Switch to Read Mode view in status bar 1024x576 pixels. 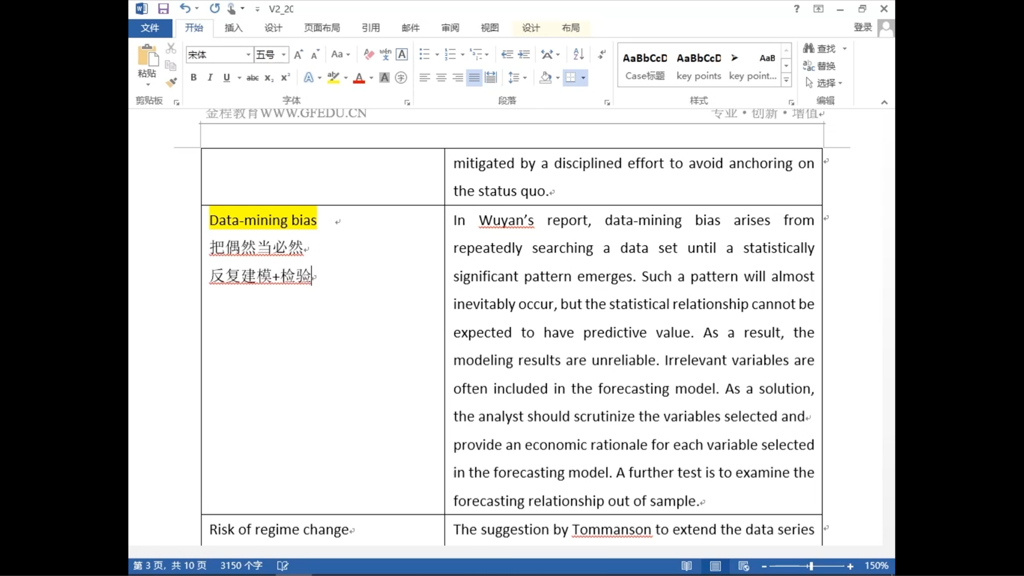pos(687,566)
